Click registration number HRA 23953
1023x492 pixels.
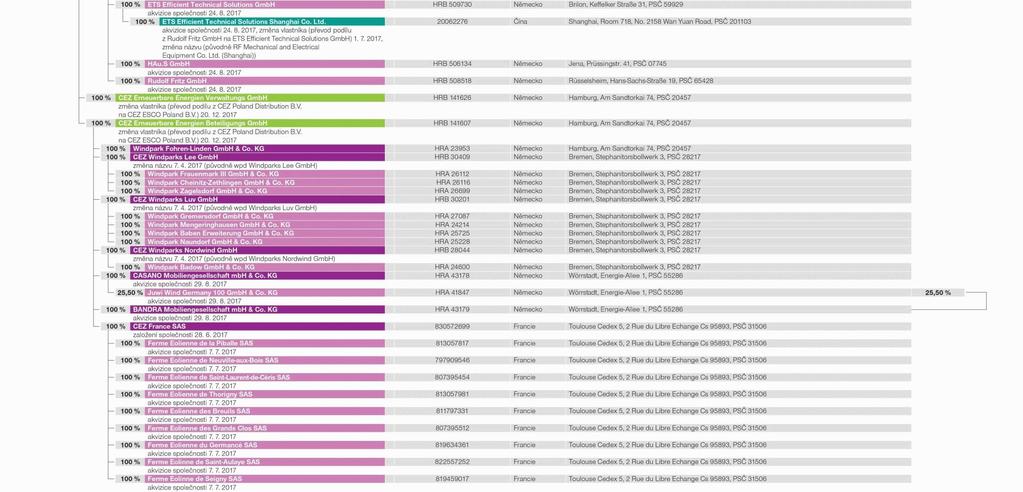[x=452, y=149]
